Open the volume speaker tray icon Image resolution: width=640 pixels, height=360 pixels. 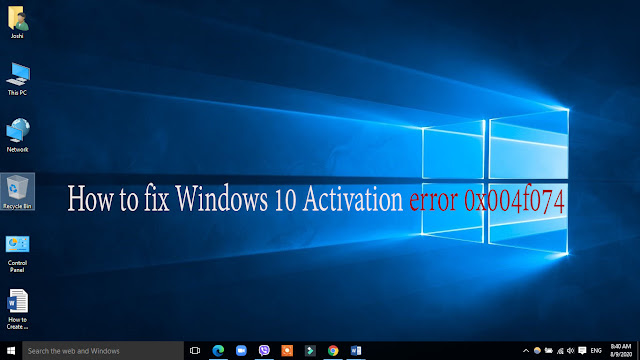tap(571, 351)
